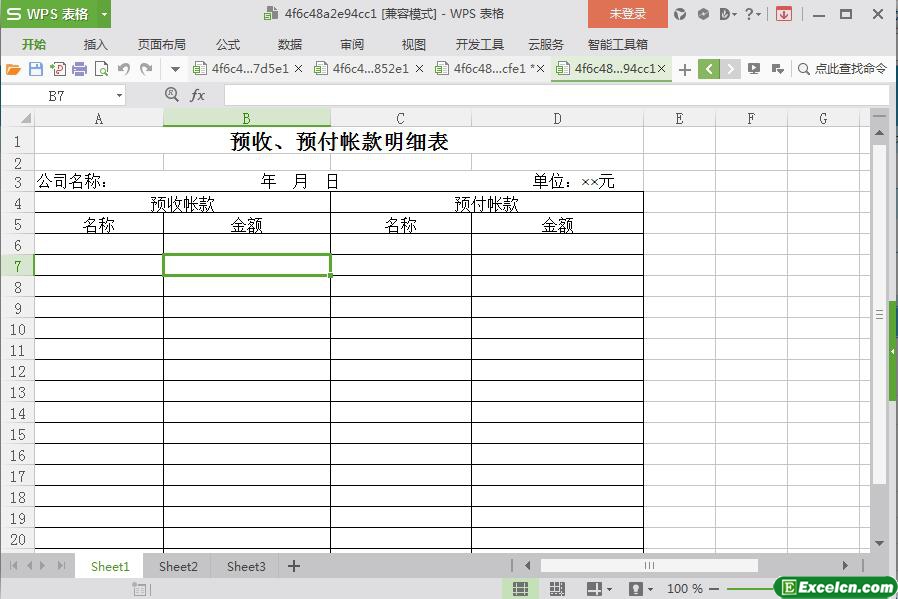Click the 点此查找命令 search command box
898x599 pixels.
(842, 69)
